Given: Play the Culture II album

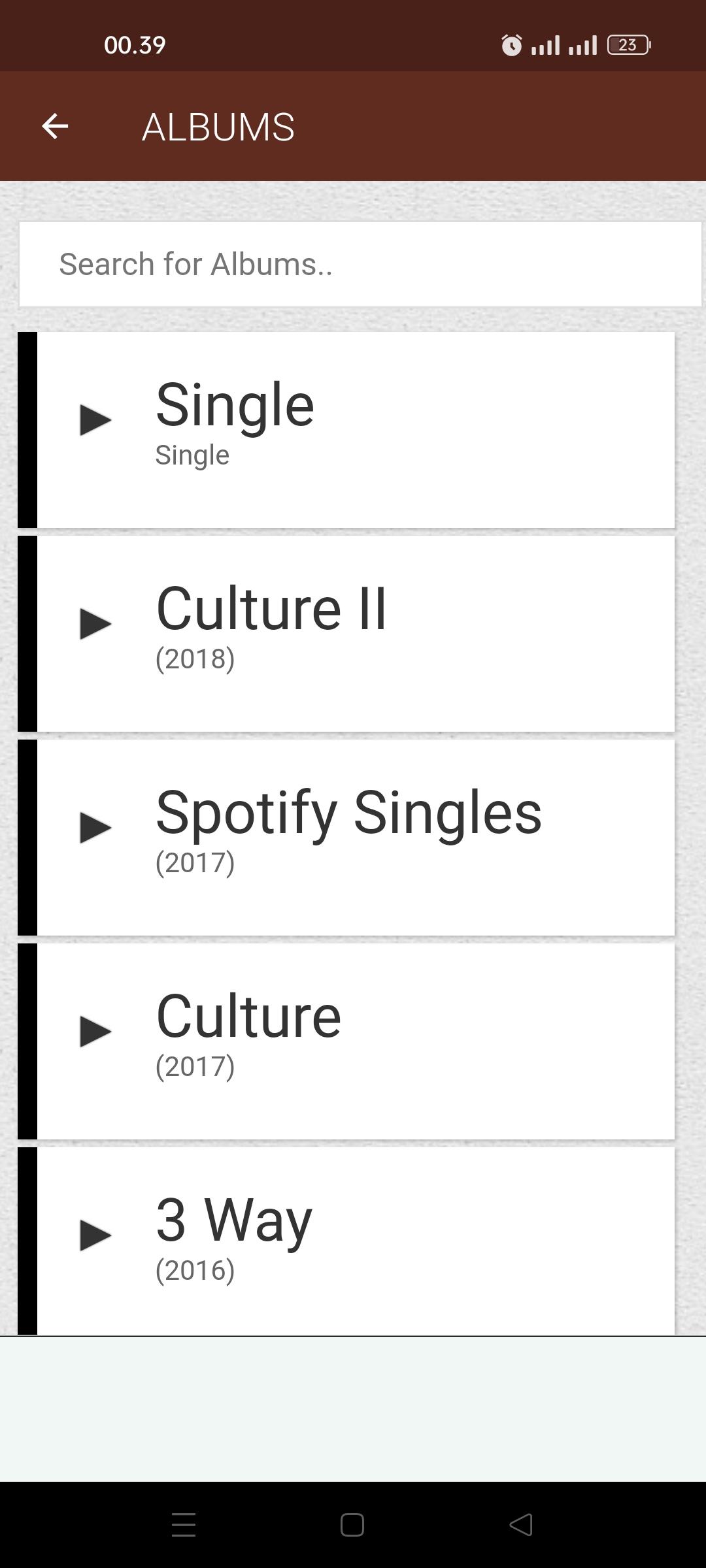Looking at the screenshot, I should (95, 624).
